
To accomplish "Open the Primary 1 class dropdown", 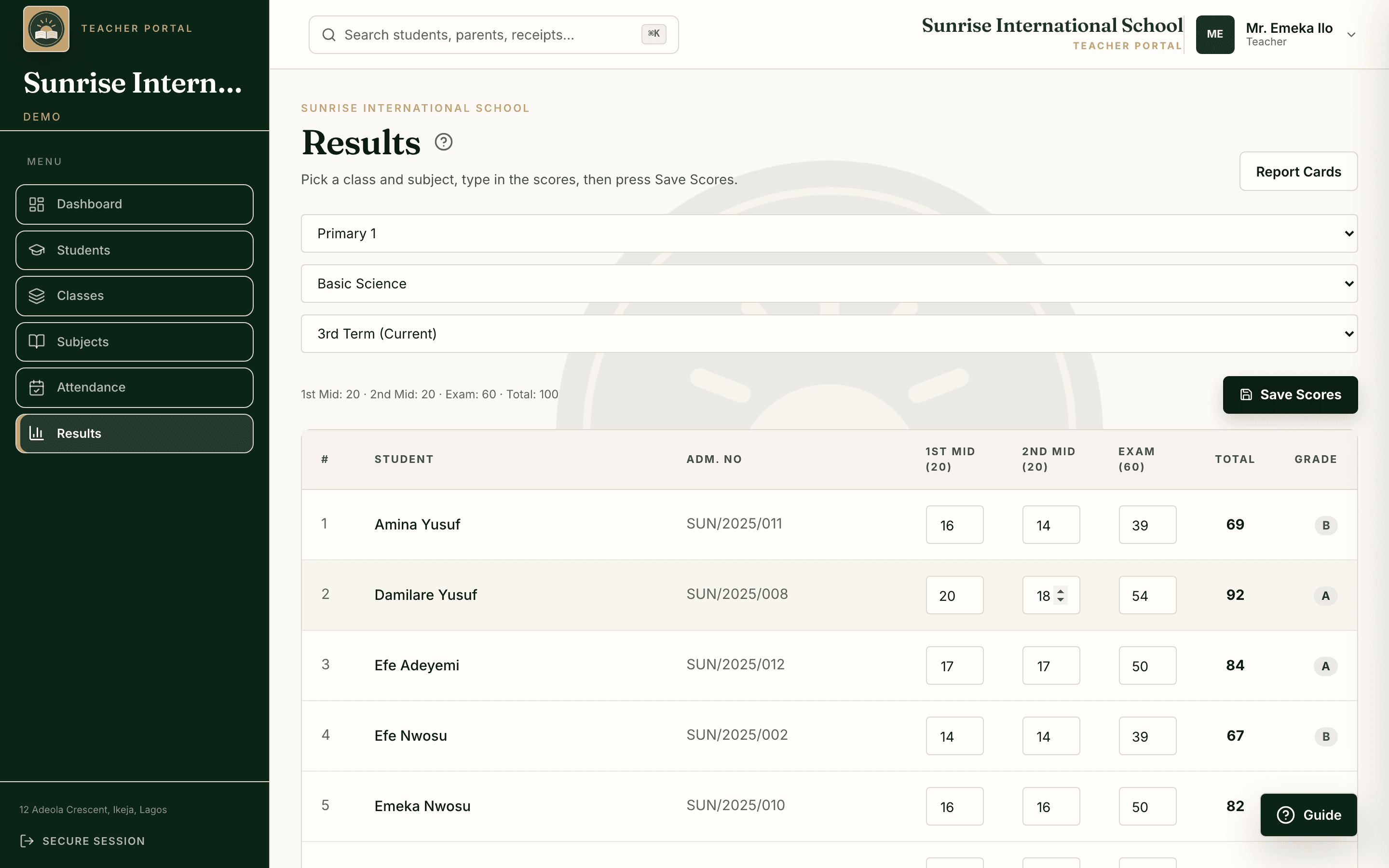I will click(x=829, y=234).
